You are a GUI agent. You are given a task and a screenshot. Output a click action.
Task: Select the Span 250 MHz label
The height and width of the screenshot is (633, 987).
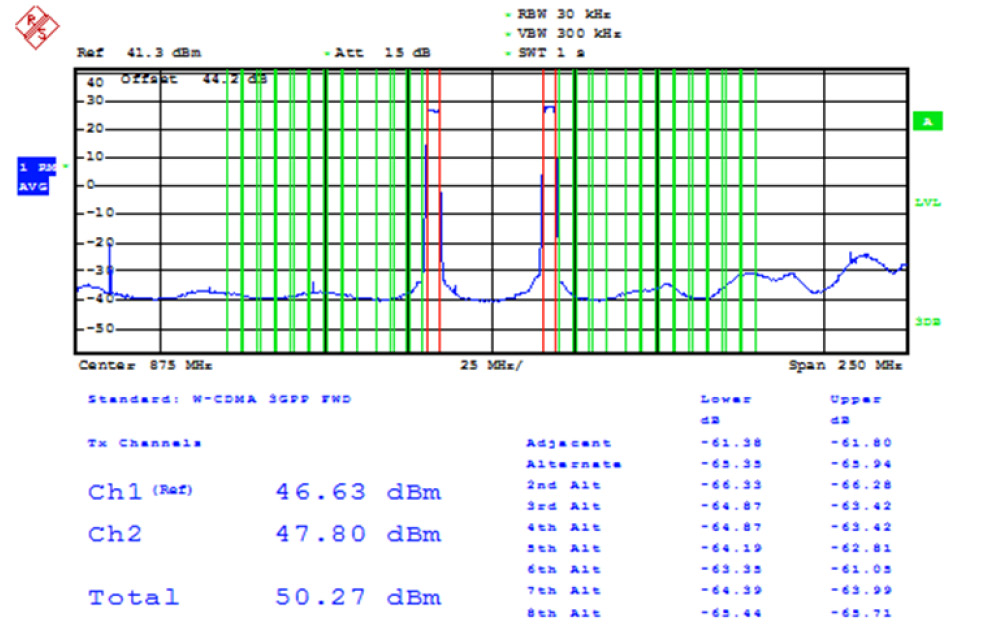tap(845, 366)
